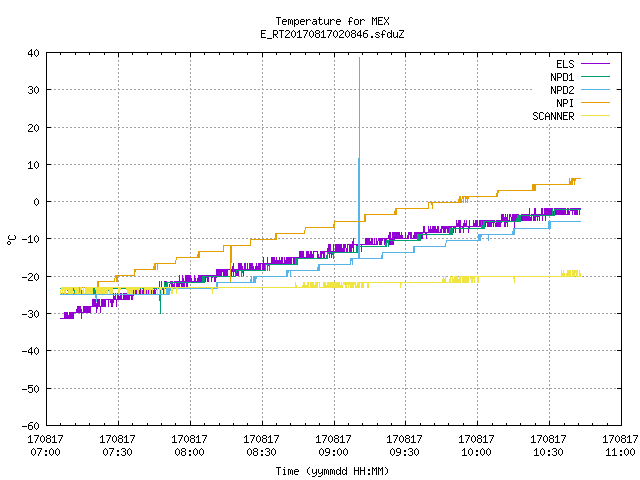Click the x-axis tick label 08:00
Viewport: 640px width, 480px height.
(189, 452)
